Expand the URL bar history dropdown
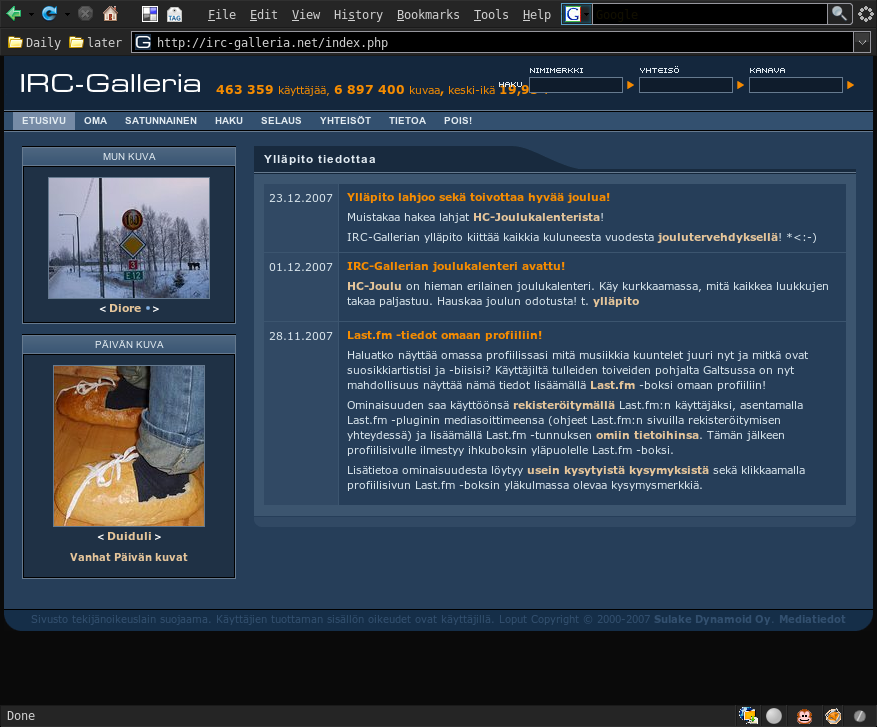Screen dimensions: 877x727 pos(861,43)
